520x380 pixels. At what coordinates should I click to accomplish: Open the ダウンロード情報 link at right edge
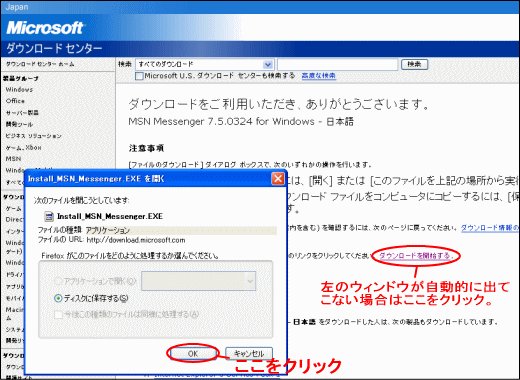(x=490, y=228)
